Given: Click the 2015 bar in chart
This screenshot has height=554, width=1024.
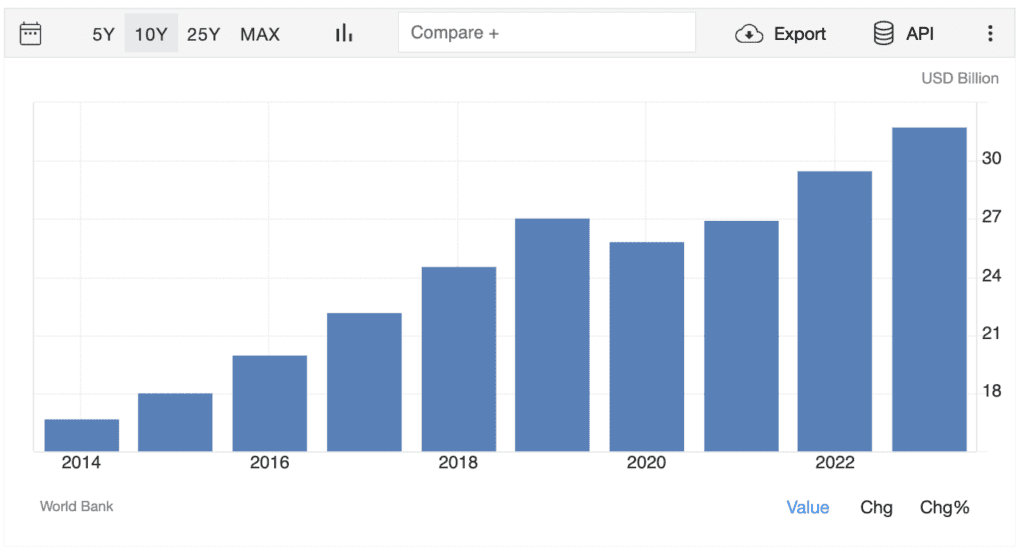Looking at the screenshot, I should pos(175,422).
